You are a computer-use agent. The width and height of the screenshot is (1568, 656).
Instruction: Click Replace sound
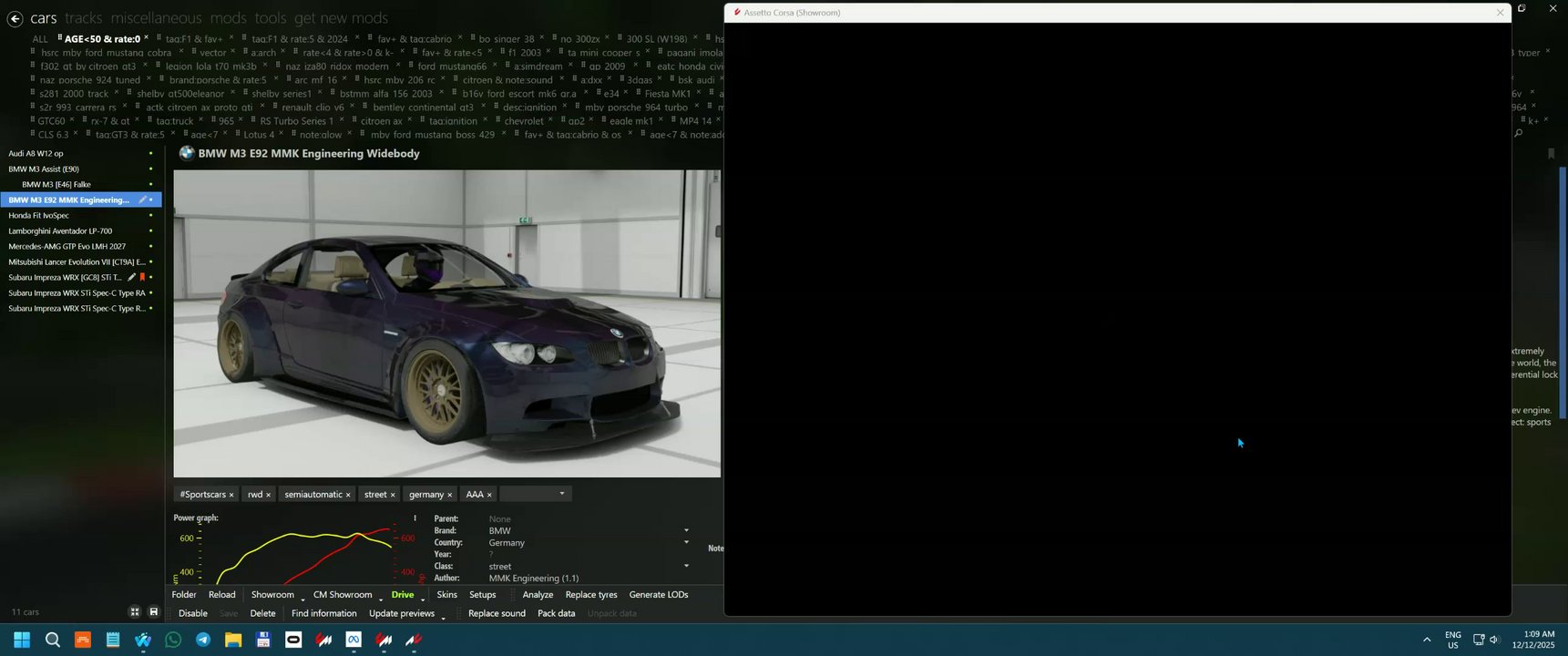point(497,613)
